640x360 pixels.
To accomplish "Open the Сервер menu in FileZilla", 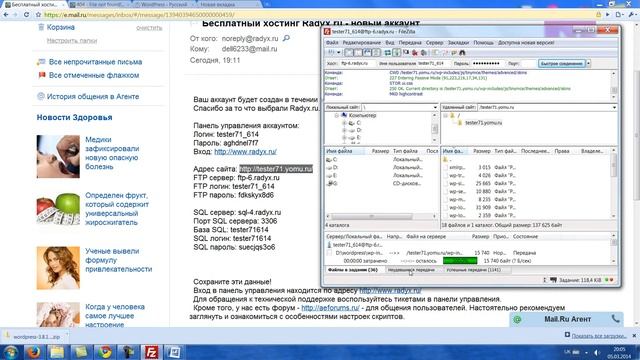I will [x=434, y=42].
